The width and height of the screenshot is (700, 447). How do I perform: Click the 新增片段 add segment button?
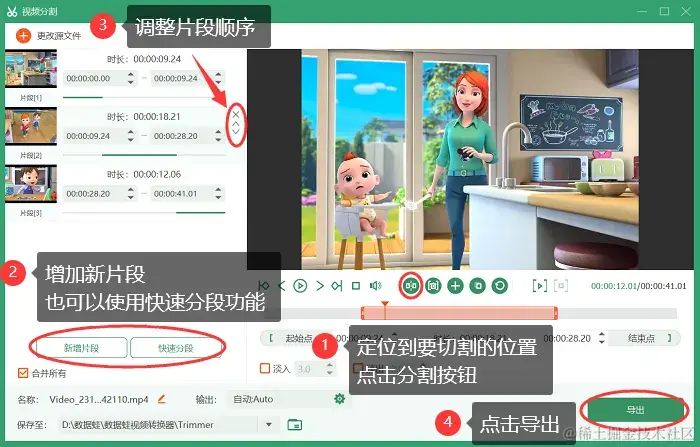(x=81, y=348)
